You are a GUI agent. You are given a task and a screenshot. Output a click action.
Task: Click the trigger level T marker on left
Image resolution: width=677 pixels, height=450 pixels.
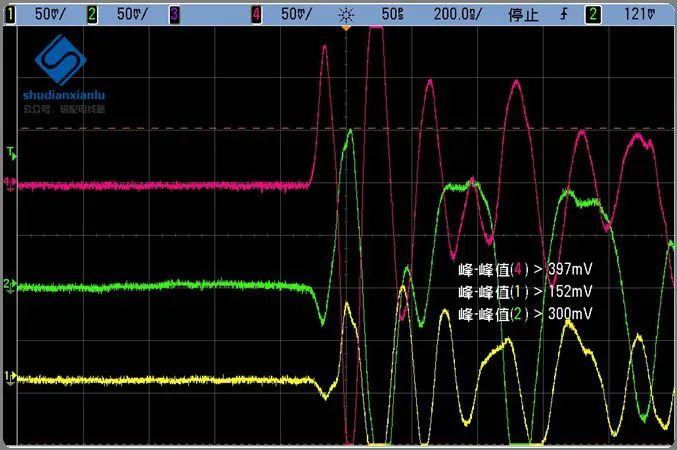(x=10, y=153)
